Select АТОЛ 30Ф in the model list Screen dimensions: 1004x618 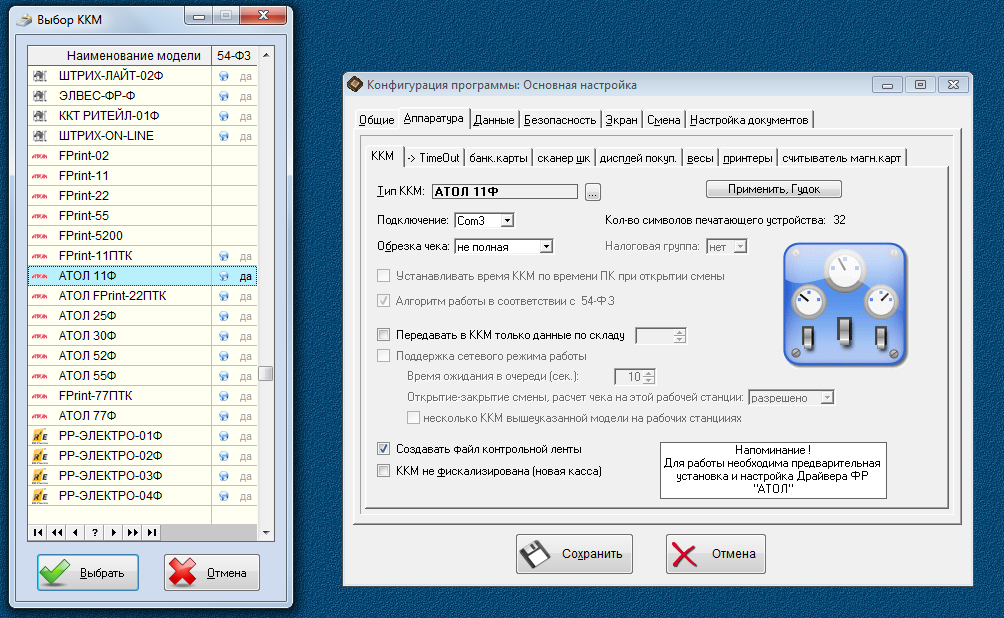pos(142,336)
